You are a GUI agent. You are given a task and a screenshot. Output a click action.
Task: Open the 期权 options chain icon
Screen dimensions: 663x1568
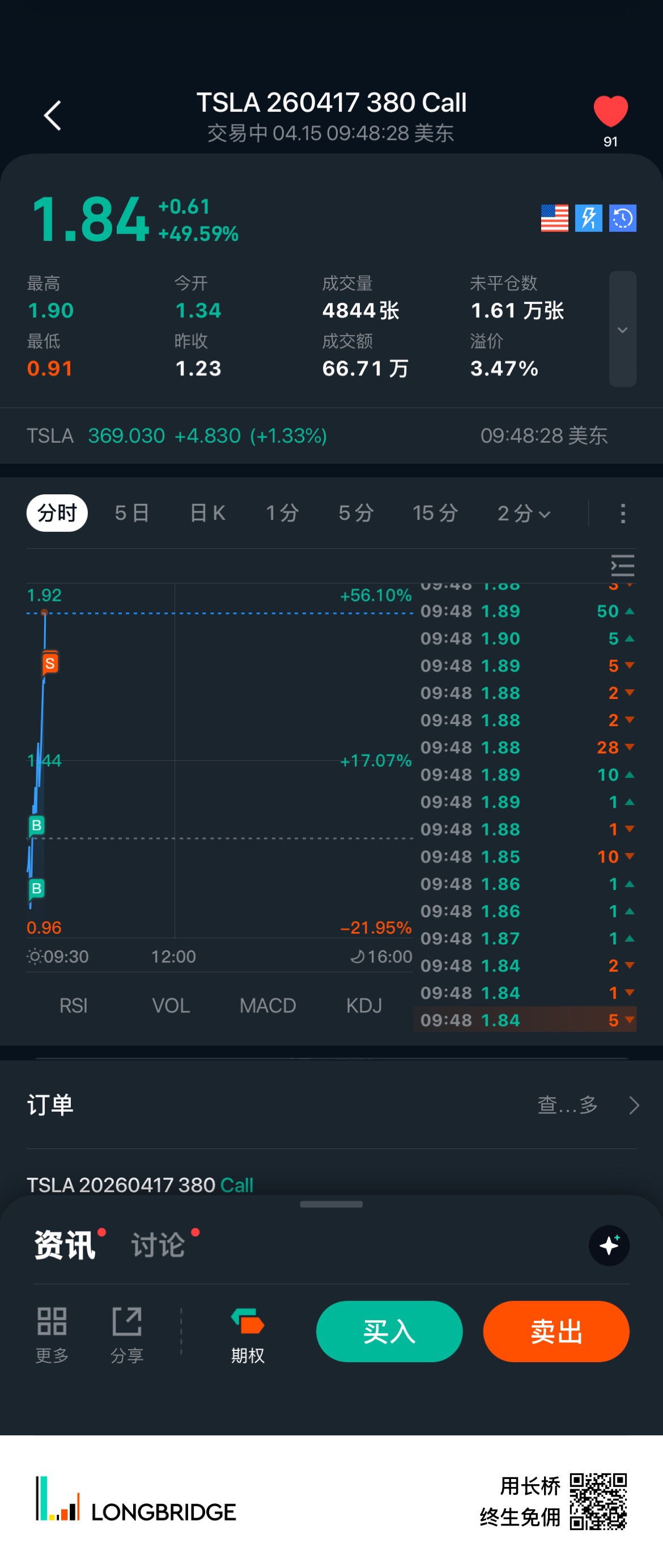(248, 1331)
